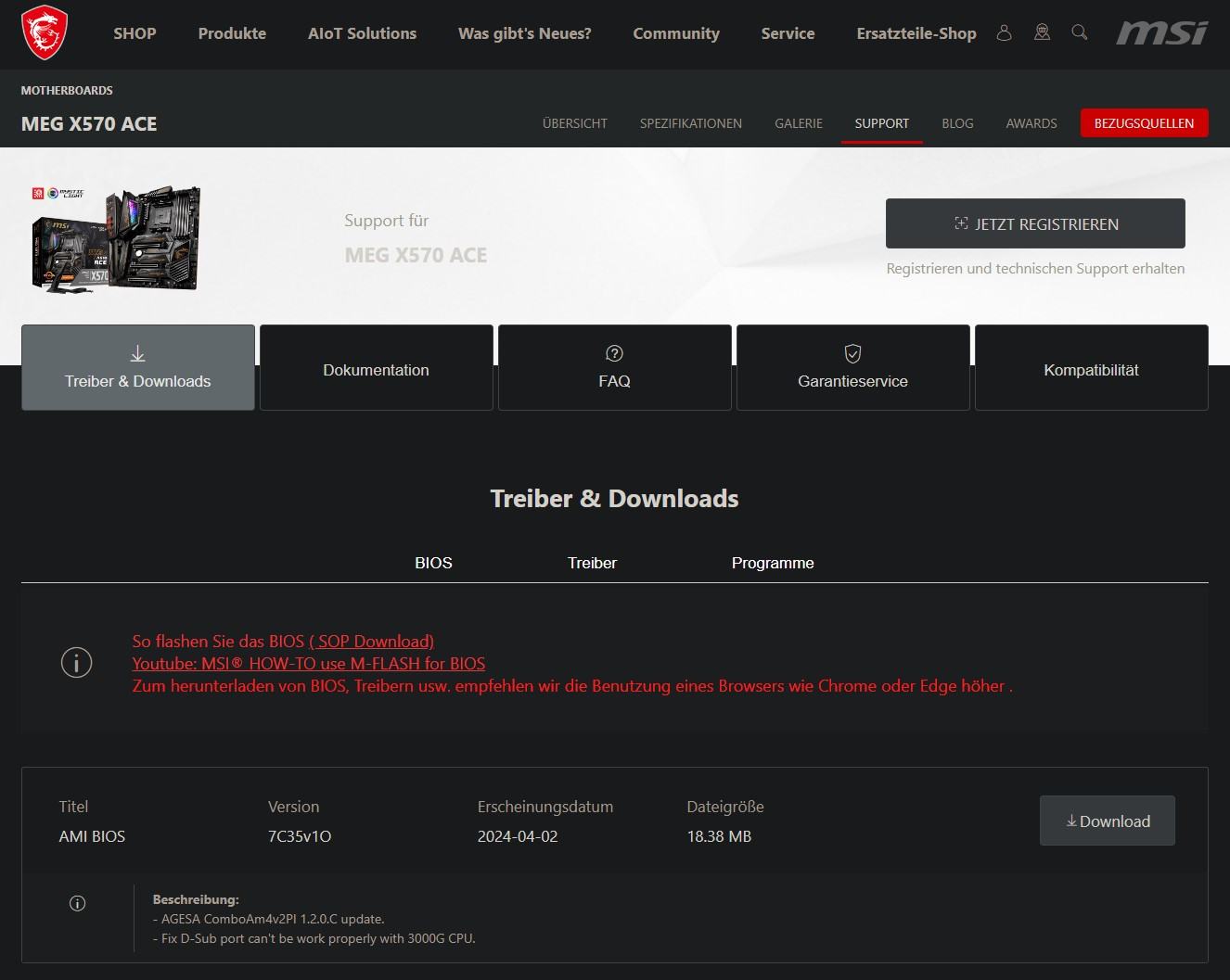Open AIoT Solutions menu
The image size is (1230, 980).
[362, 33]
